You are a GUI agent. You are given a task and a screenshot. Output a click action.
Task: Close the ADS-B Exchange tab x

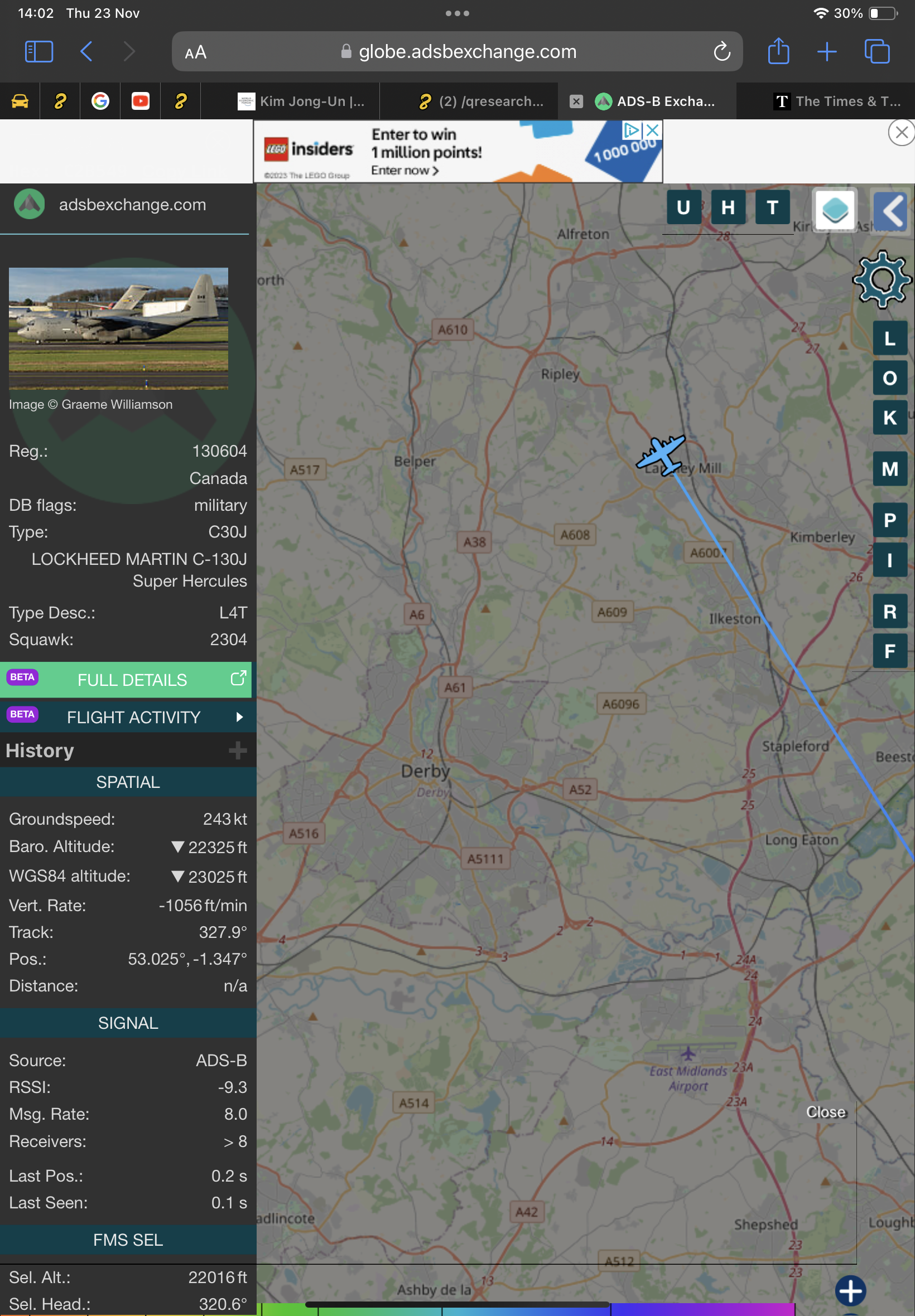click(576, 101)
